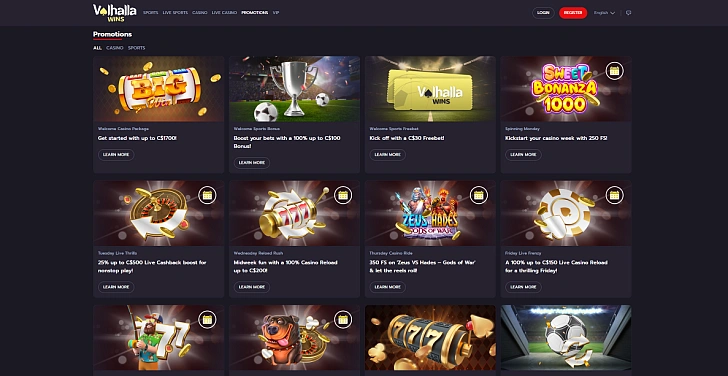Open the chat support icon in header
Screen dimensions: 728x376
coord(629,13)
